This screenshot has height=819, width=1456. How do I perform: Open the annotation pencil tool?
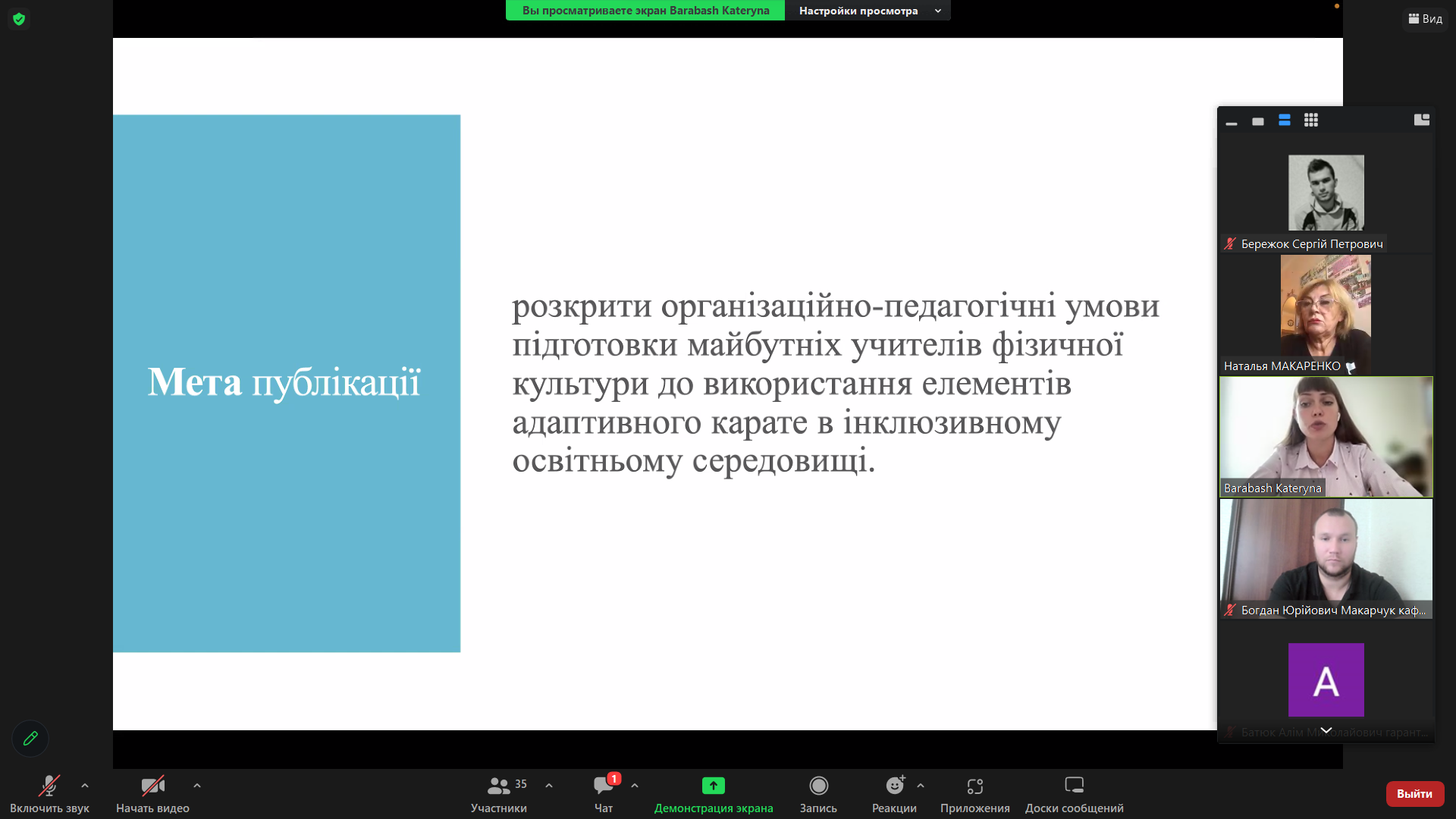(x=30, y=738)
